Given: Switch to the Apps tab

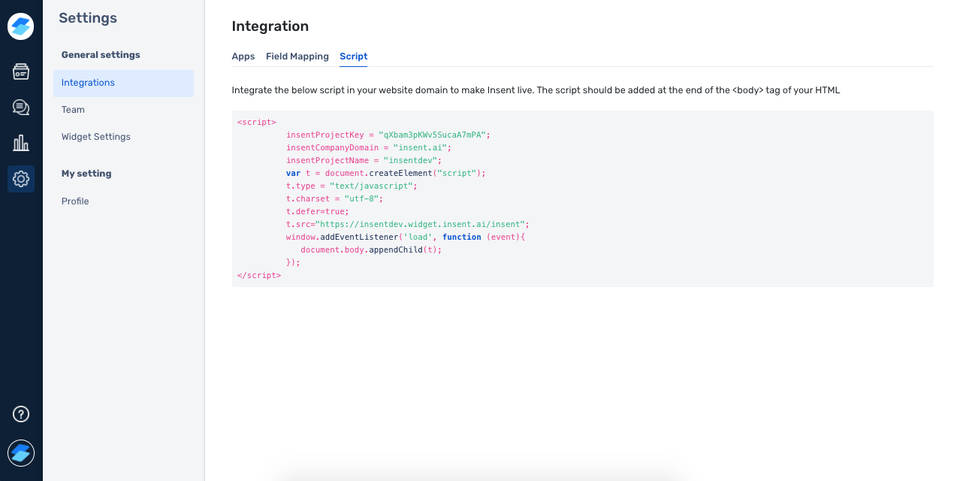Looking at the screenshot, I should point(243,57).
